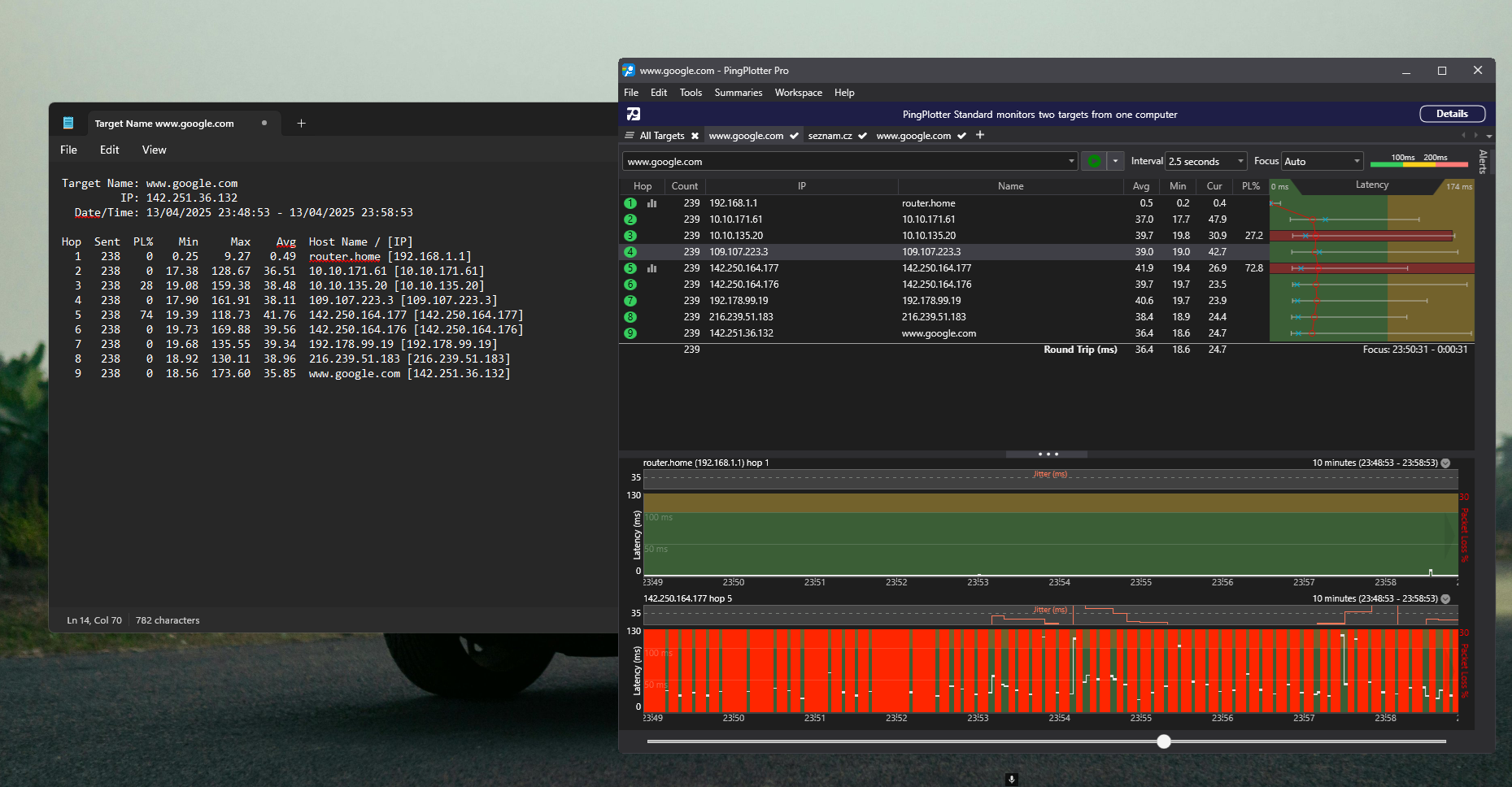Open the Interval 2.5 seconds dropdown
This screenshot has height=787, width=1512.
point(1206,161)
